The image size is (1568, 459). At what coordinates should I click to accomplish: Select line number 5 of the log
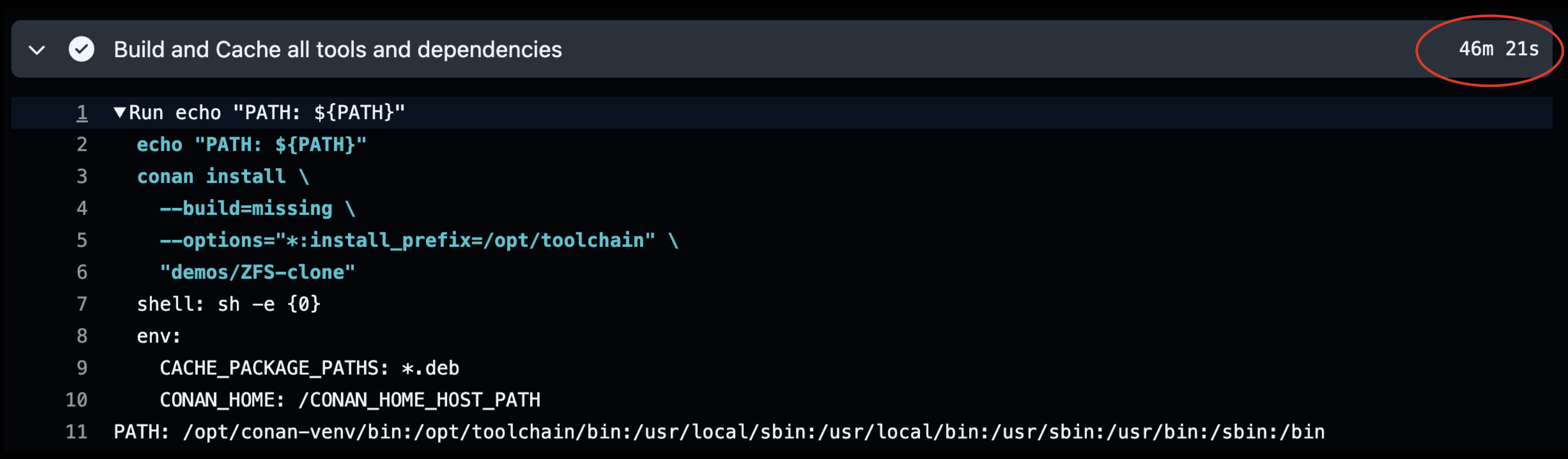[81, 240]
